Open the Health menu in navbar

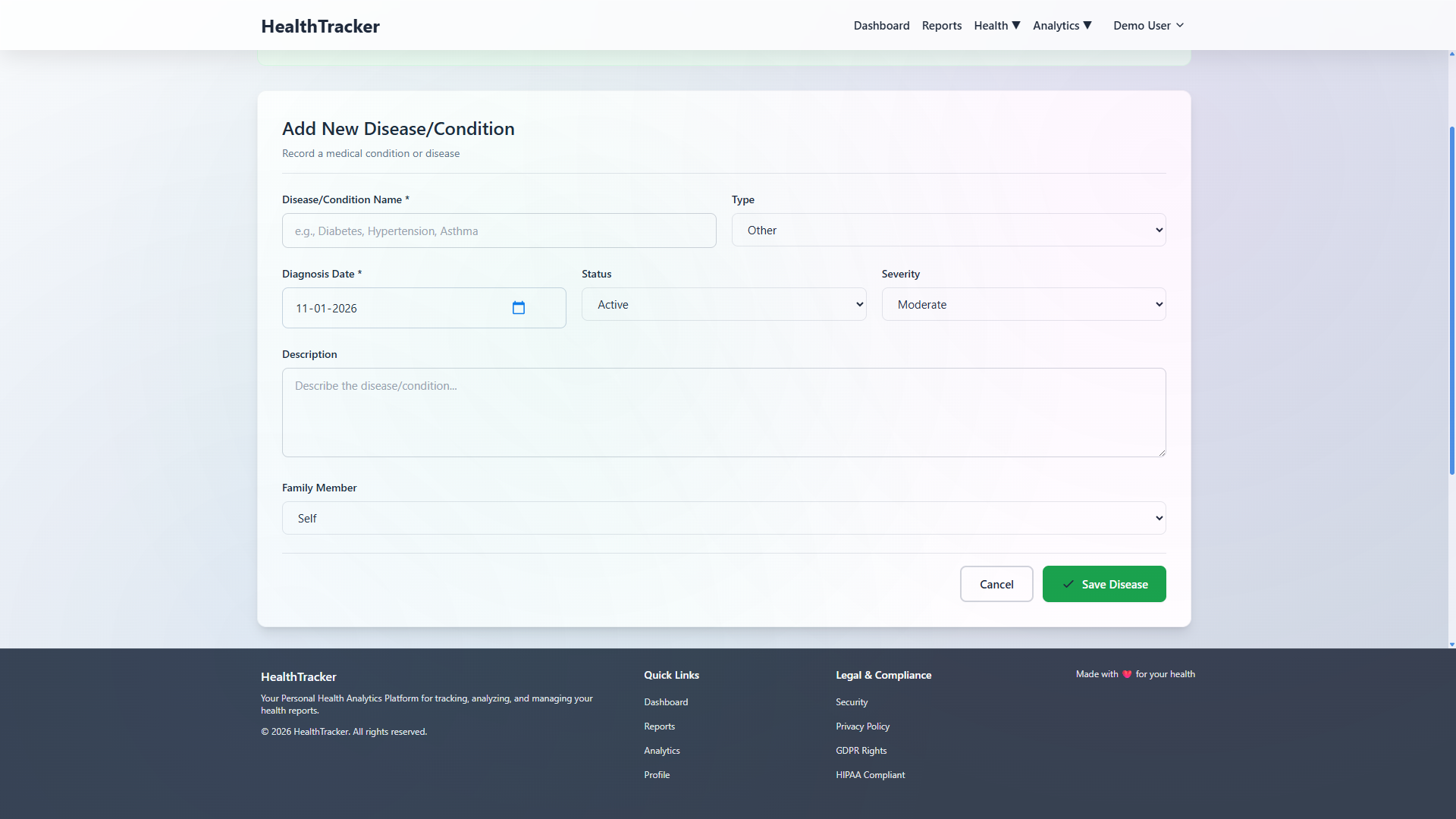tap(996, 26)
